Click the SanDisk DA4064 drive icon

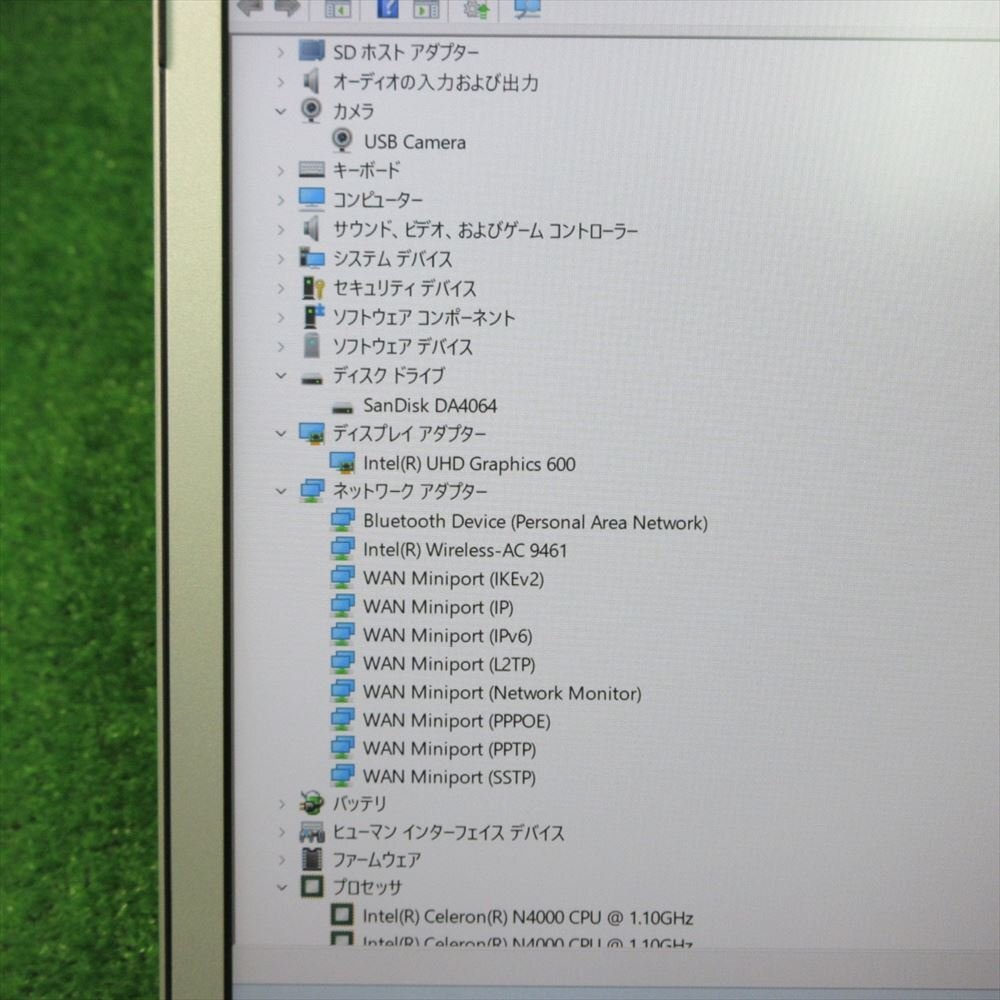coord(342,408)
